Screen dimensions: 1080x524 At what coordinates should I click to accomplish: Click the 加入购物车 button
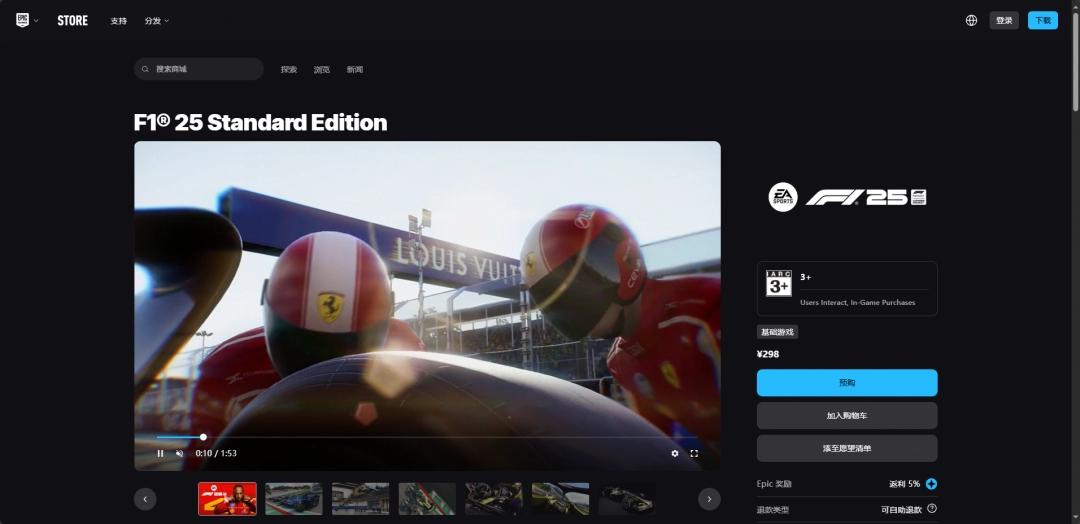pyautogui.click(x=846, y=415)
